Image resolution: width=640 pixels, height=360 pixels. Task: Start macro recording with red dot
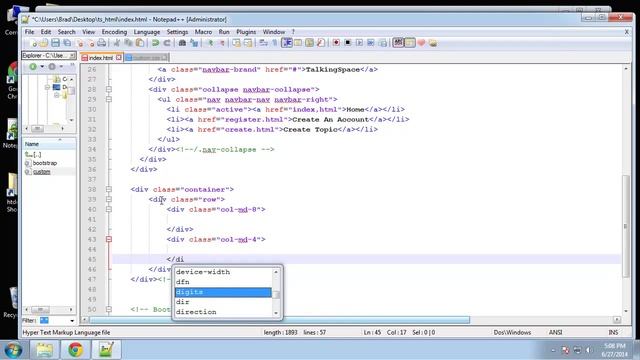click(x=336, y=43)
